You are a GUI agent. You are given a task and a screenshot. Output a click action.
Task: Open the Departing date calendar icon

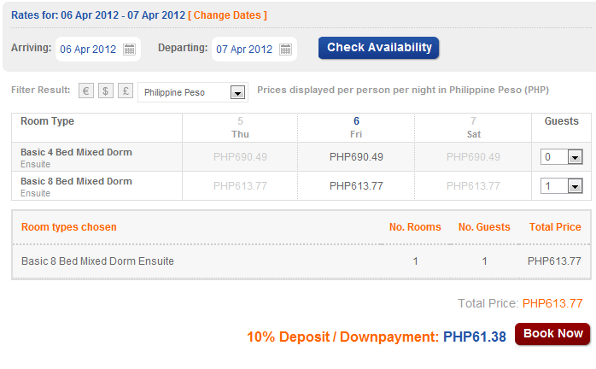(x=285, y=49)
